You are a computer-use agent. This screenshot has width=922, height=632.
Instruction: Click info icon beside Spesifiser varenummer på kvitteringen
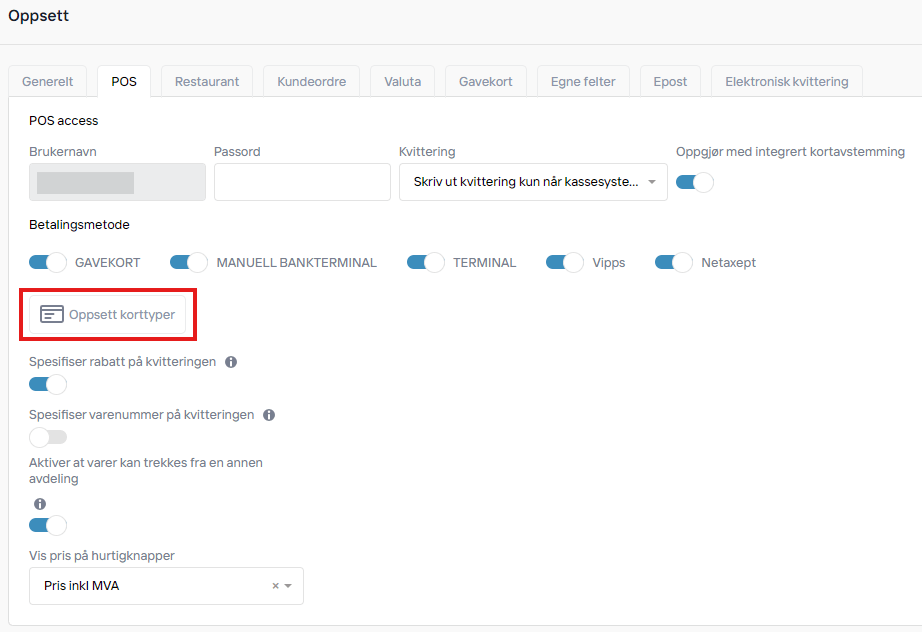tap(269, 415)
